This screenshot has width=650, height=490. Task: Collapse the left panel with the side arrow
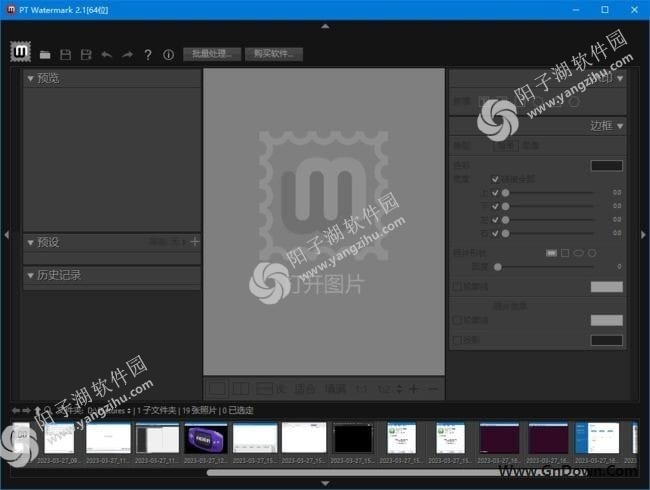click(x=7, y=235)
